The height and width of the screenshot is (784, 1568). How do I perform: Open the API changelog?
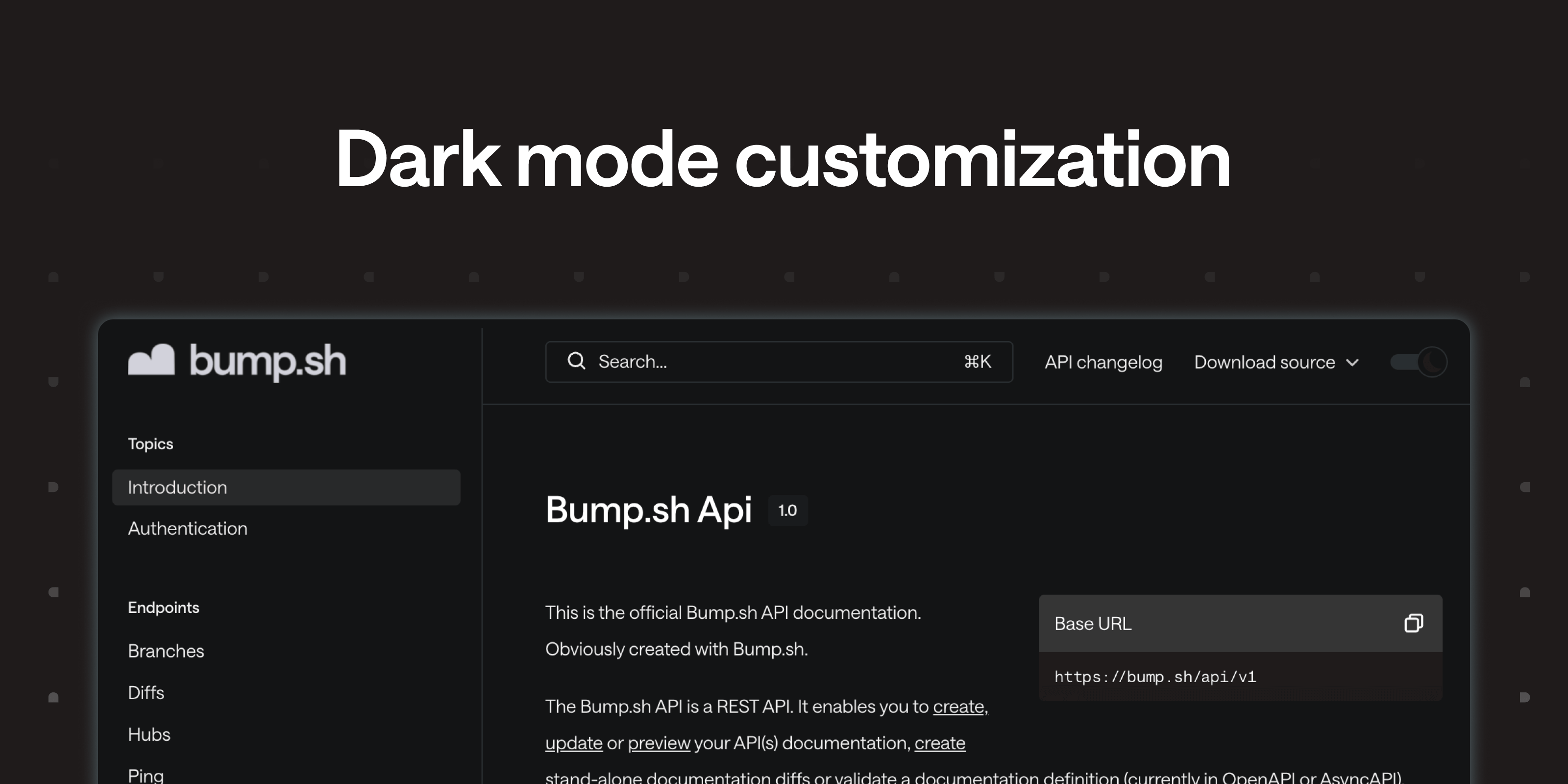coord(1103,362)
